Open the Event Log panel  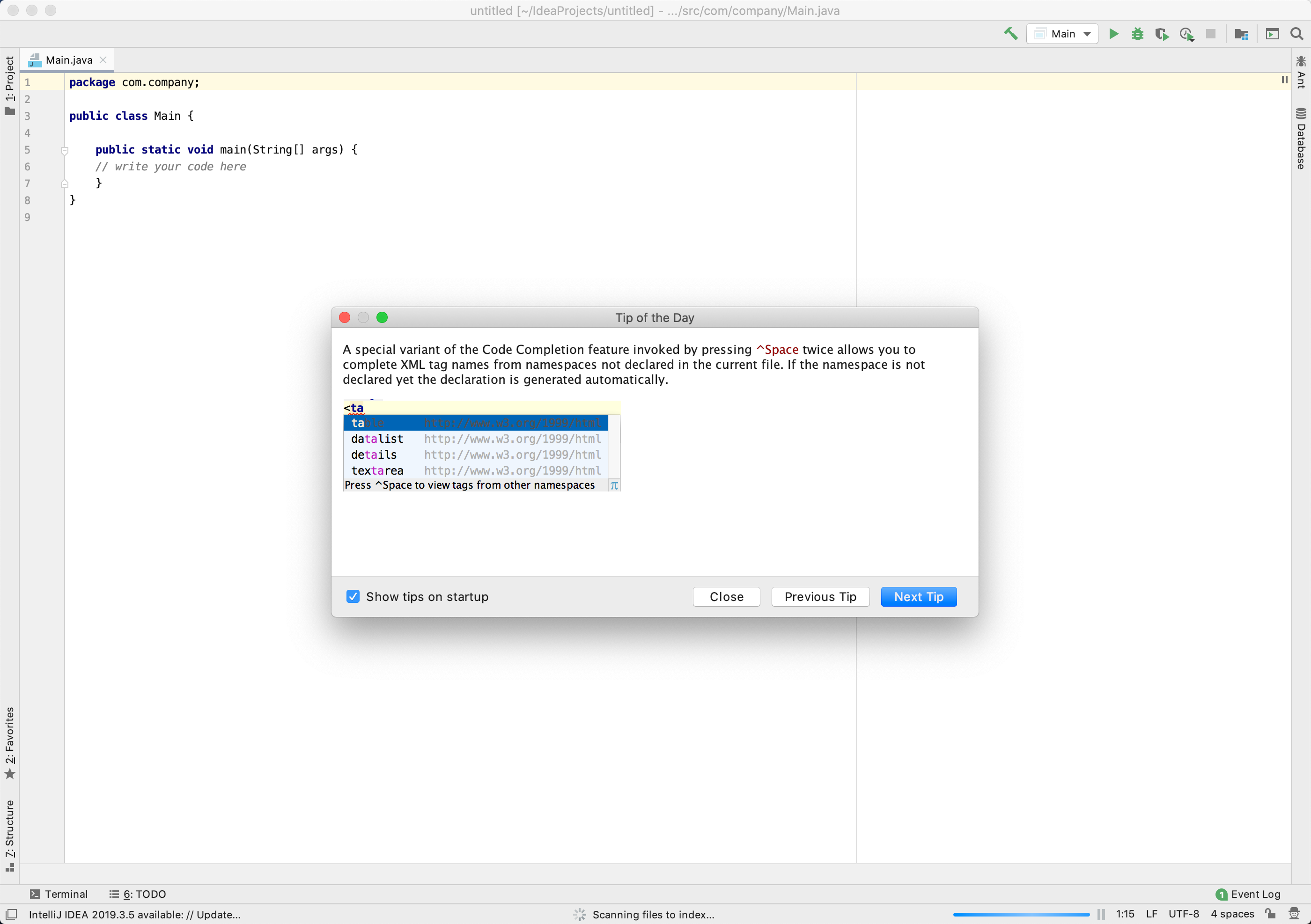point(1248,894)
